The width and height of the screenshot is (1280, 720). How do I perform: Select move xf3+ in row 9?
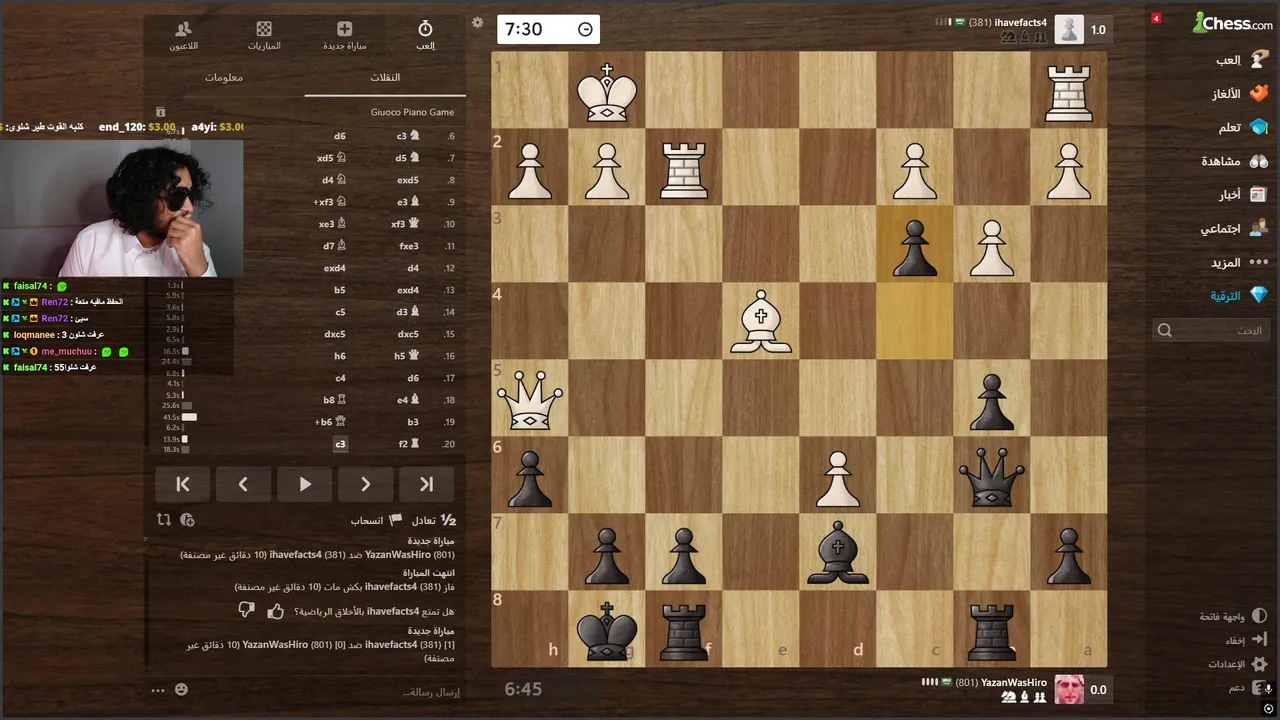pyautogui.click(x=330, y=202)
